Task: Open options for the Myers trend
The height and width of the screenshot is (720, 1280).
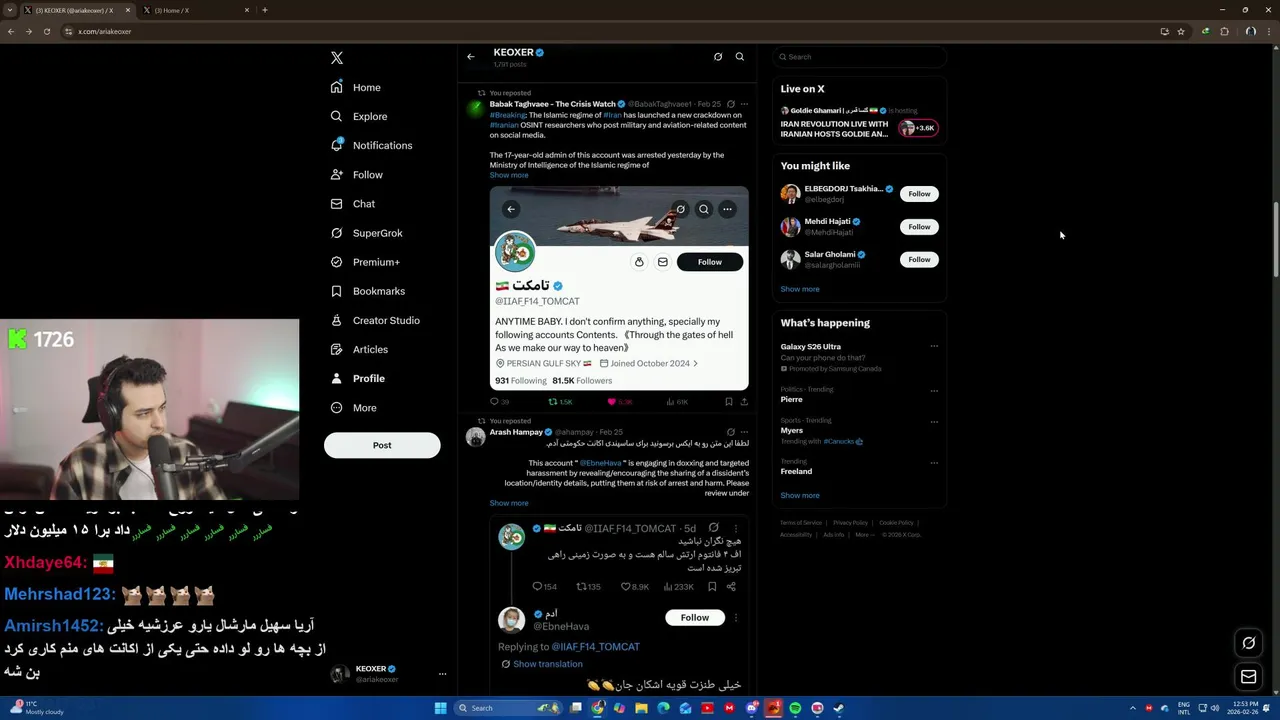Action: click(x=935, y=422)
